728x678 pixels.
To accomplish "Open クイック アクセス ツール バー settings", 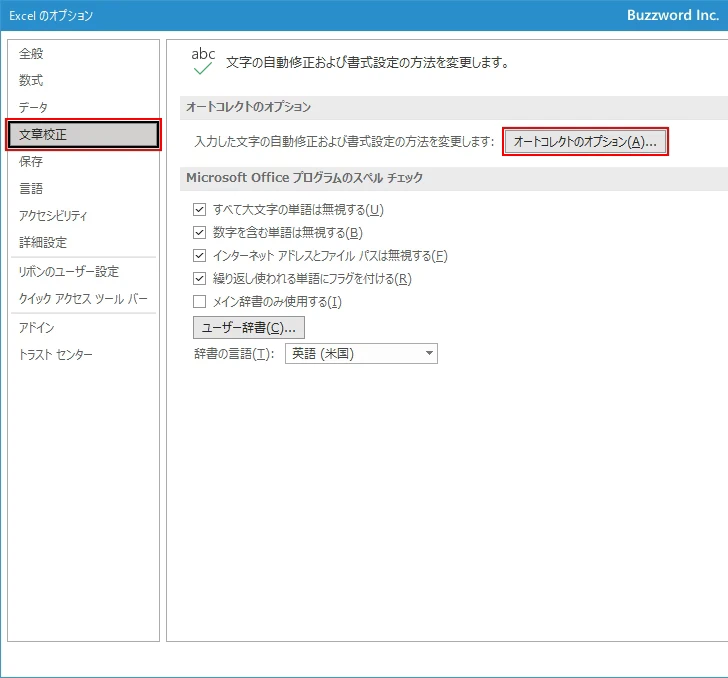I will click(83, 298).
